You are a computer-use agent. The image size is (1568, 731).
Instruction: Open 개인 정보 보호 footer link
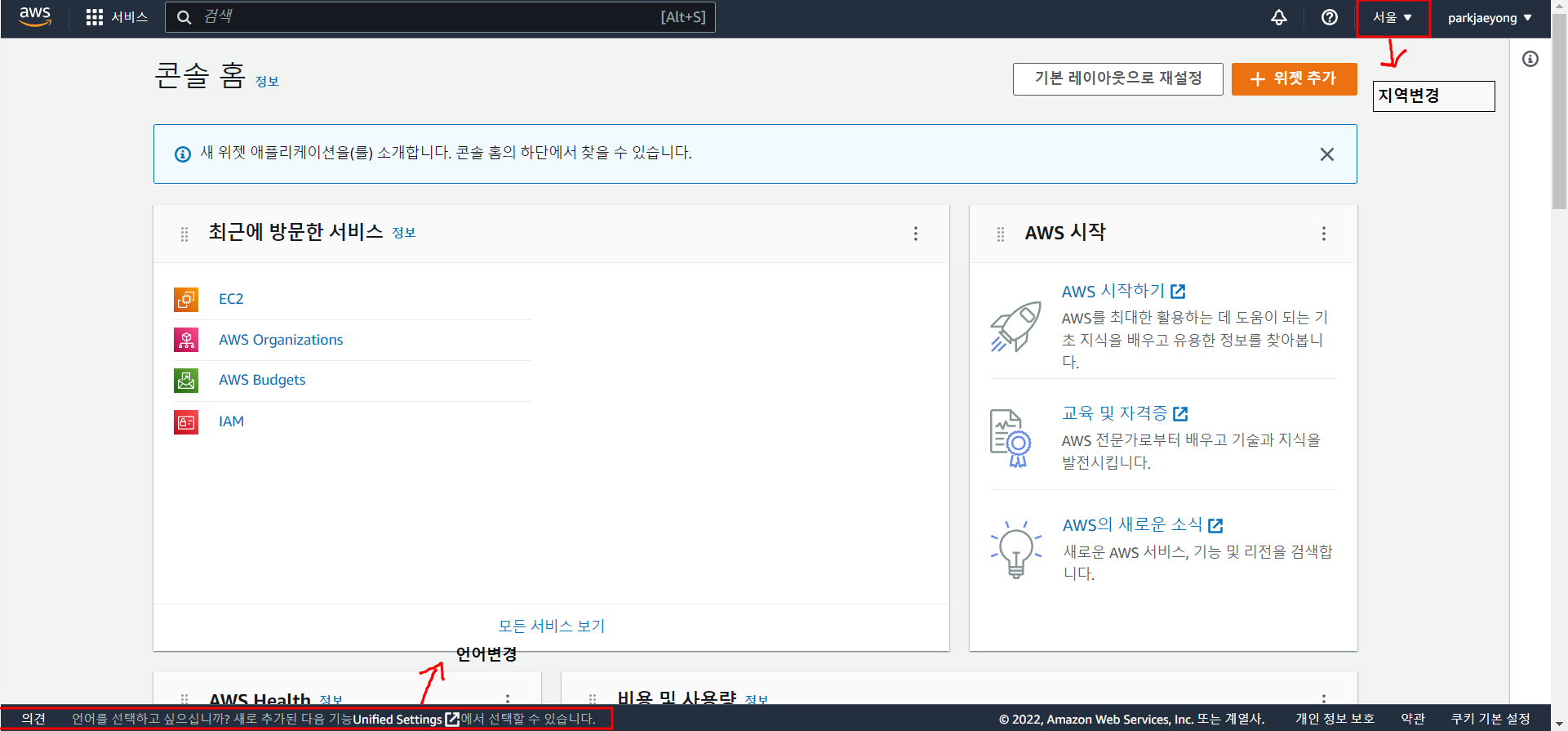[x=1335, y=719]
